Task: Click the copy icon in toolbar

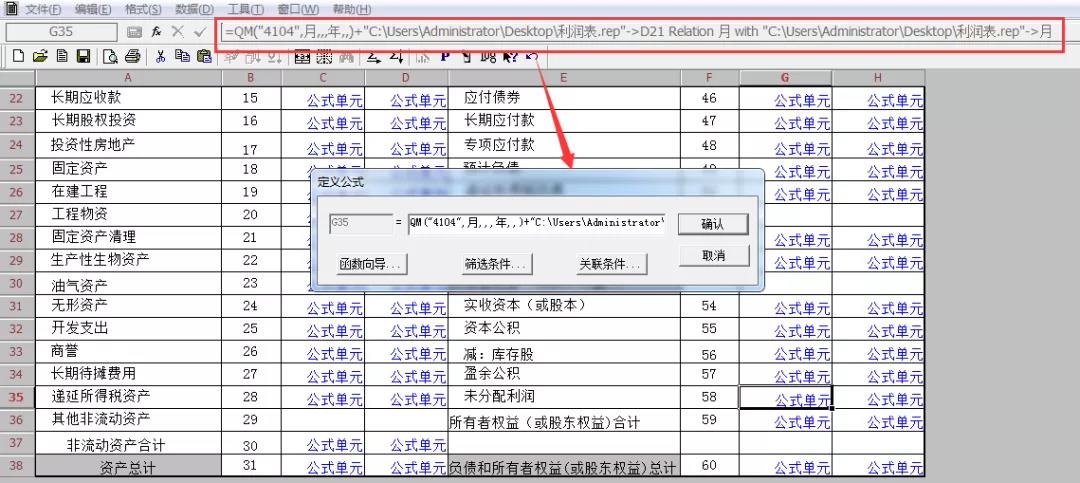Action: 182,56
